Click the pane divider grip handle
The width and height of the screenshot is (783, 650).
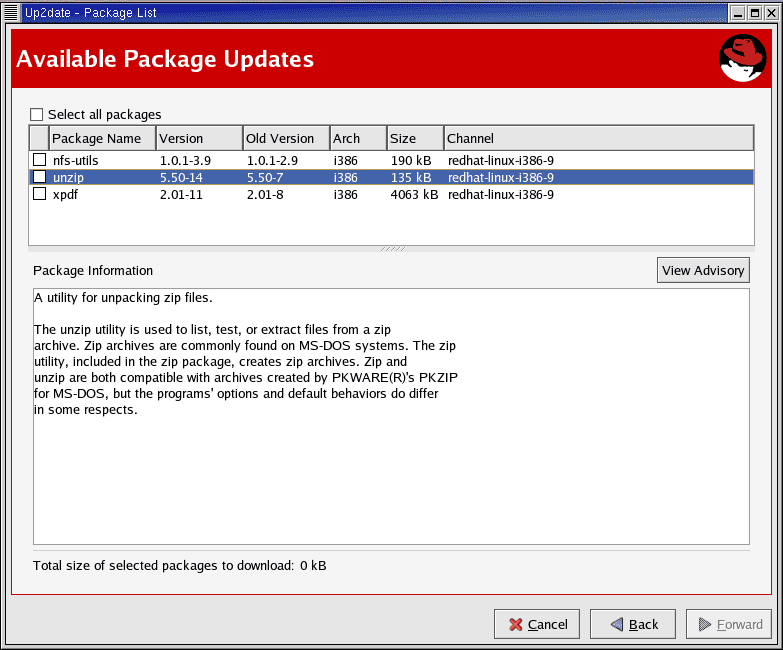point(392,249)
